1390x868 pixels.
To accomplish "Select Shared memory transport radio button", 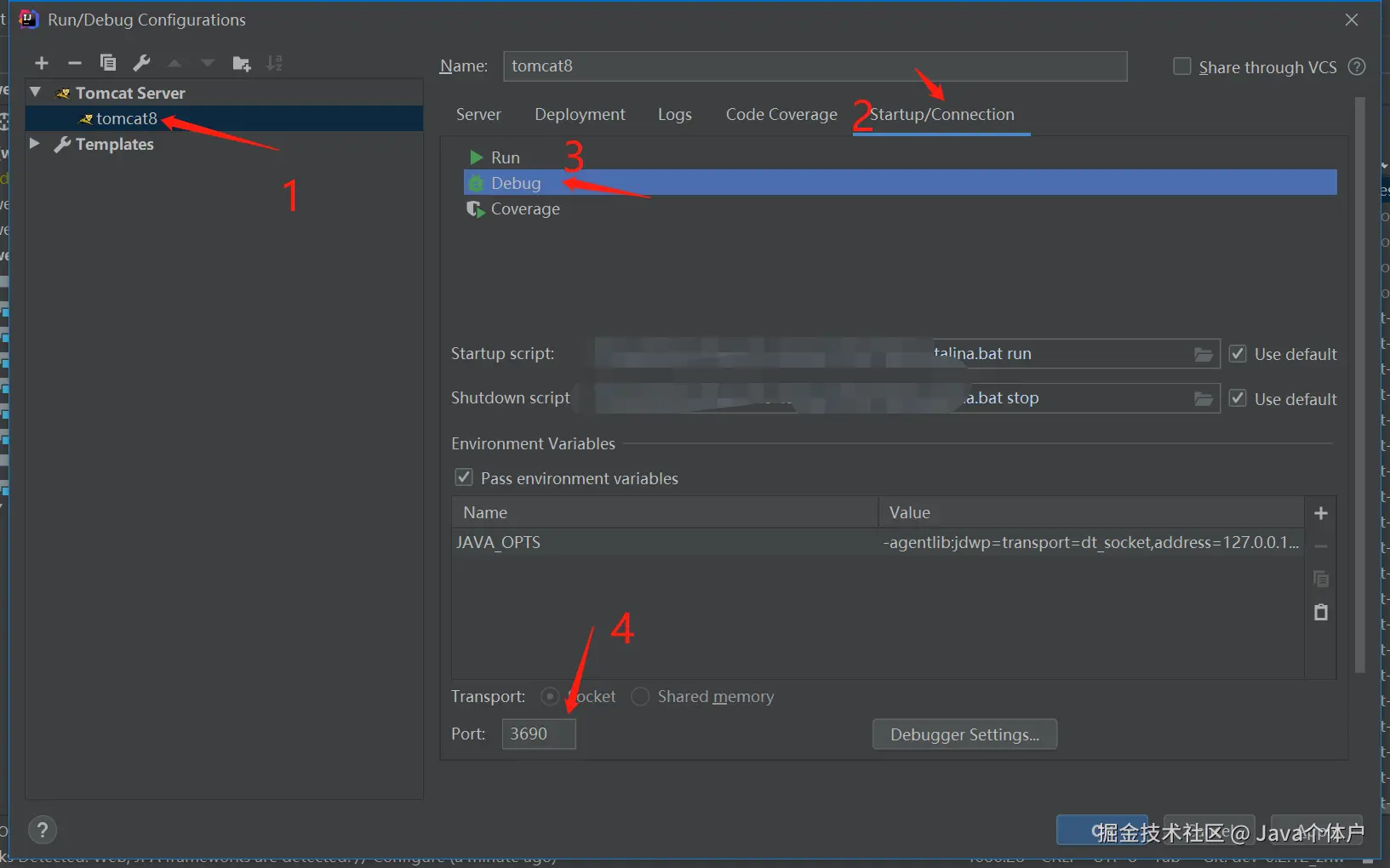I will tap(640, 697).
